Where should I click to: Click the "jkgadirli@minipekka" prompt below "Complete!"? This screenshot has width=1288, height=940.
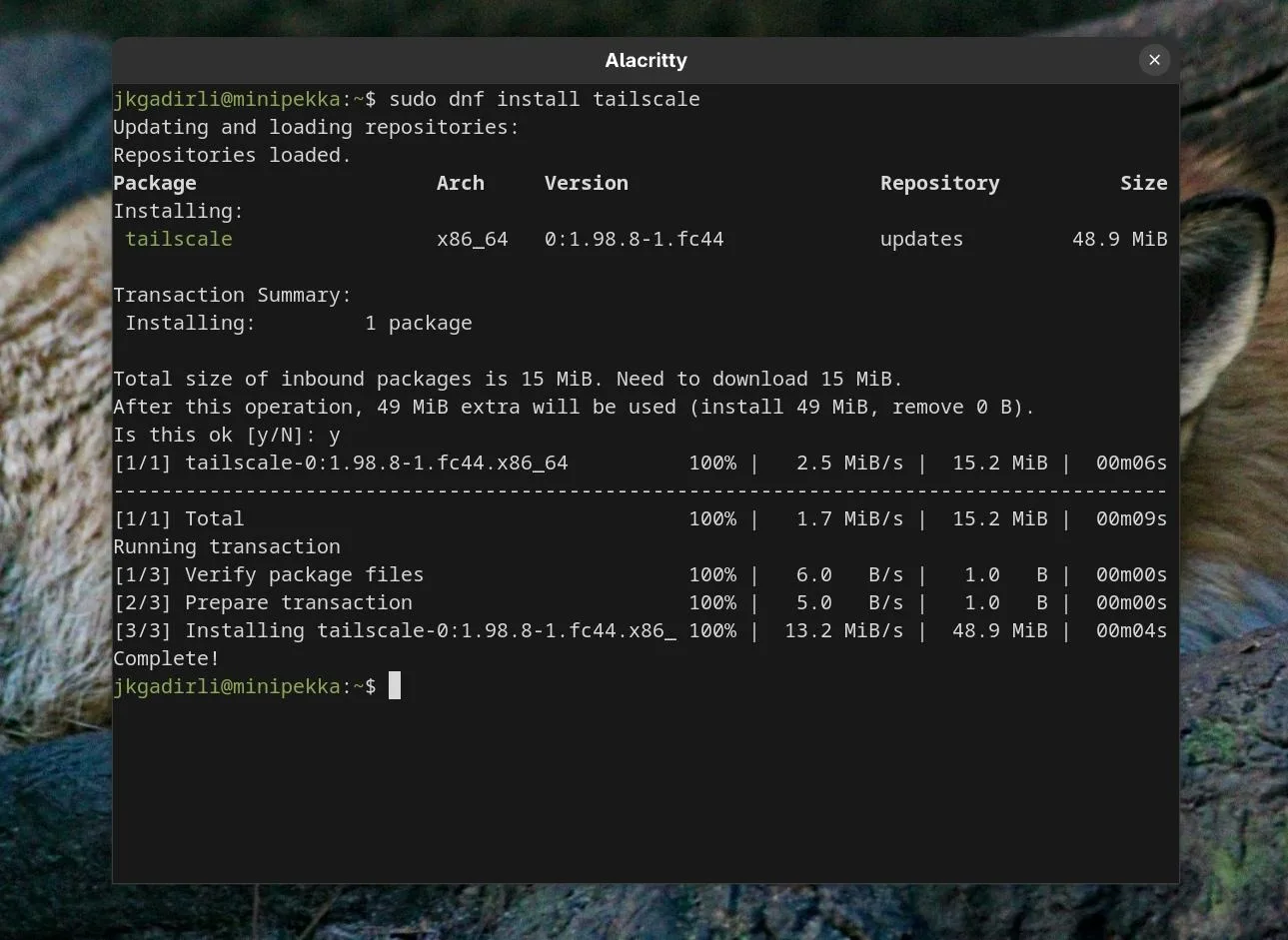(x=227, y=686)
